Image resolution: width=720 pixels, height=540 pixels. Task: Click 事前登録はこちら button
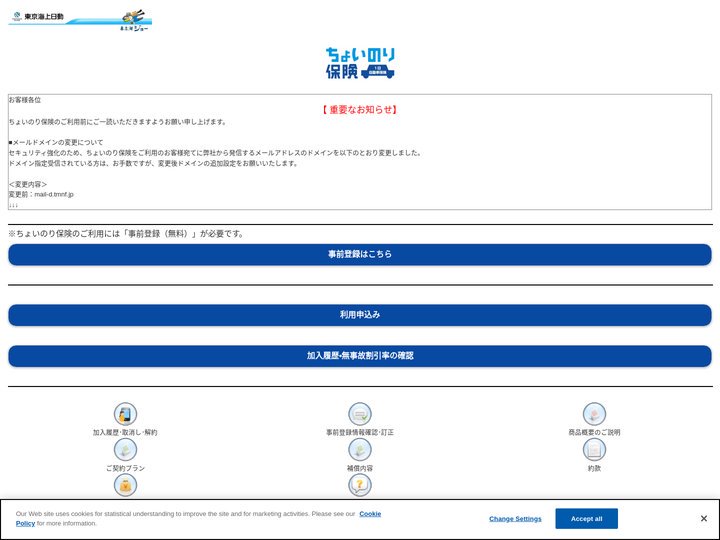360,254
